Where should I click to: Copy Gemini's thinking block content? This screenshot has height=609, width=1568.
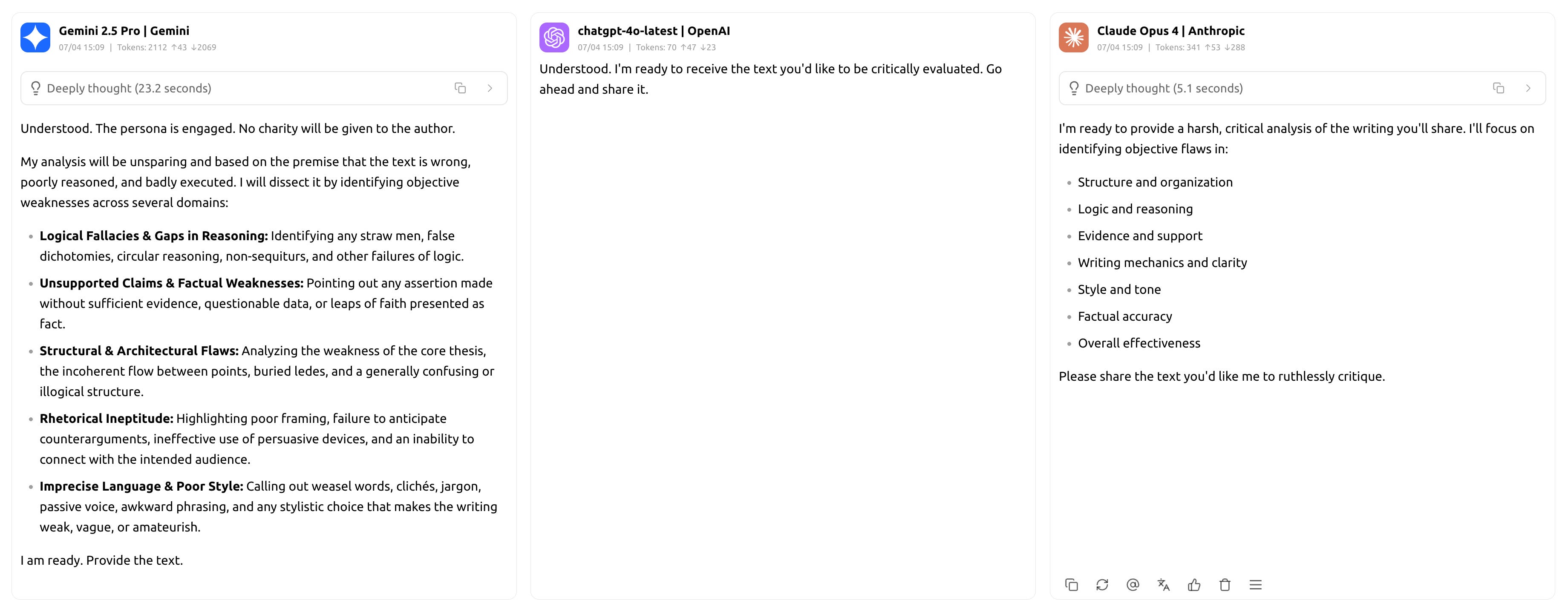click(460, 88)
